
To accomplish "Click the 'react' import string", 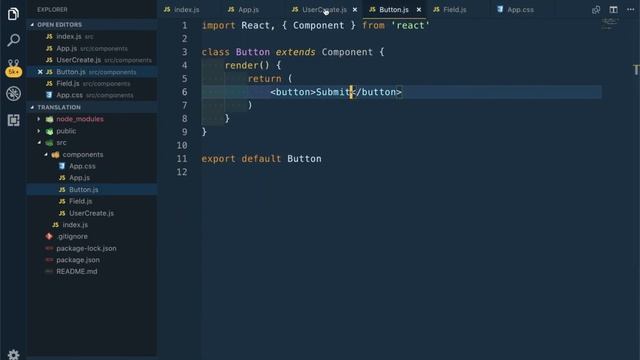I will pos(410,25).
